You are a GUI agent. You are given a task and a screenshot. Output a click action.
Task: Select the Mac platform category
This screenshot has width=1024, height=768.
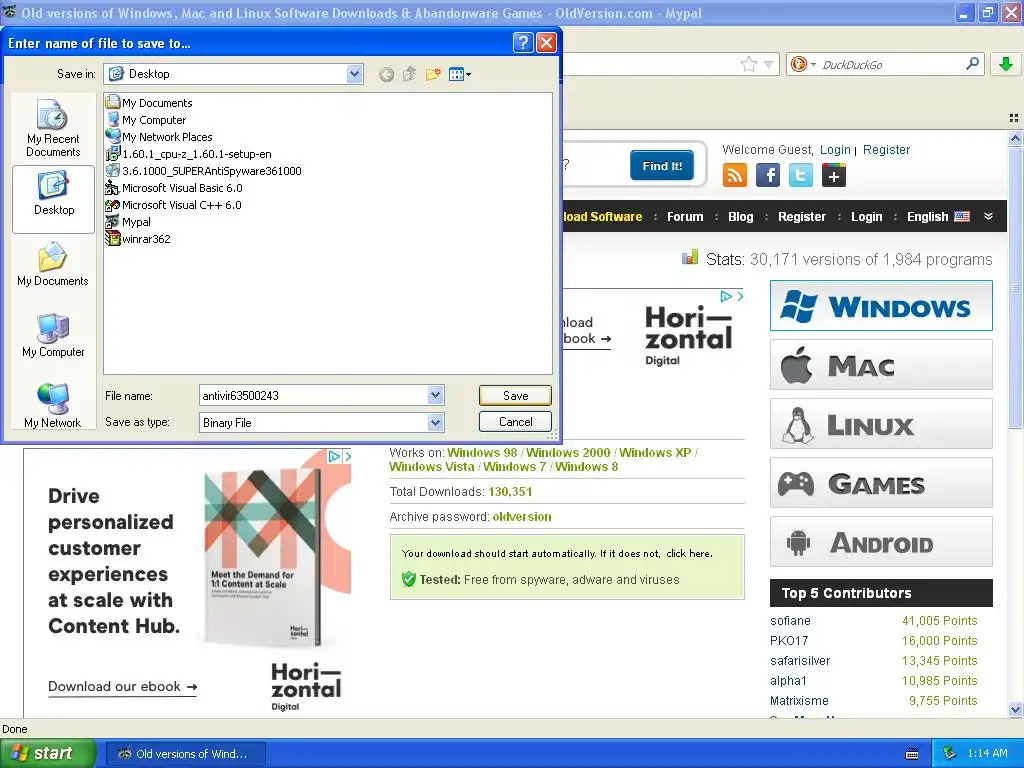click(881, 364)
